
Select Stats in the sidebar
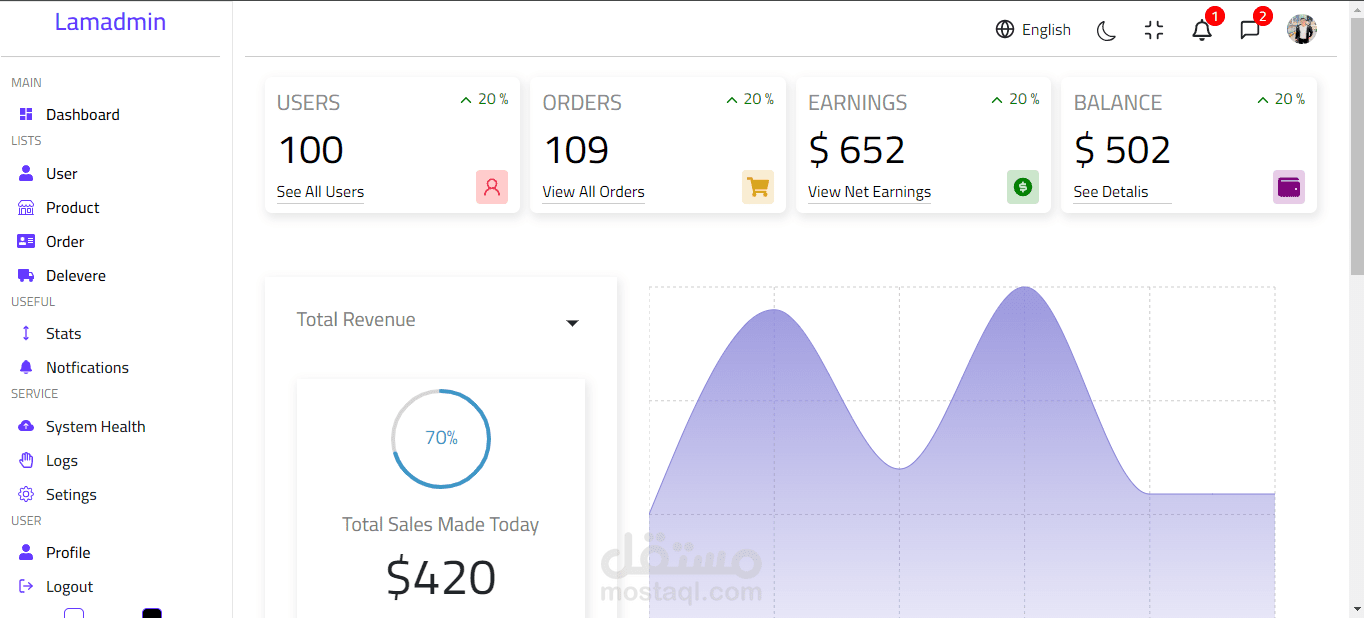64,334
